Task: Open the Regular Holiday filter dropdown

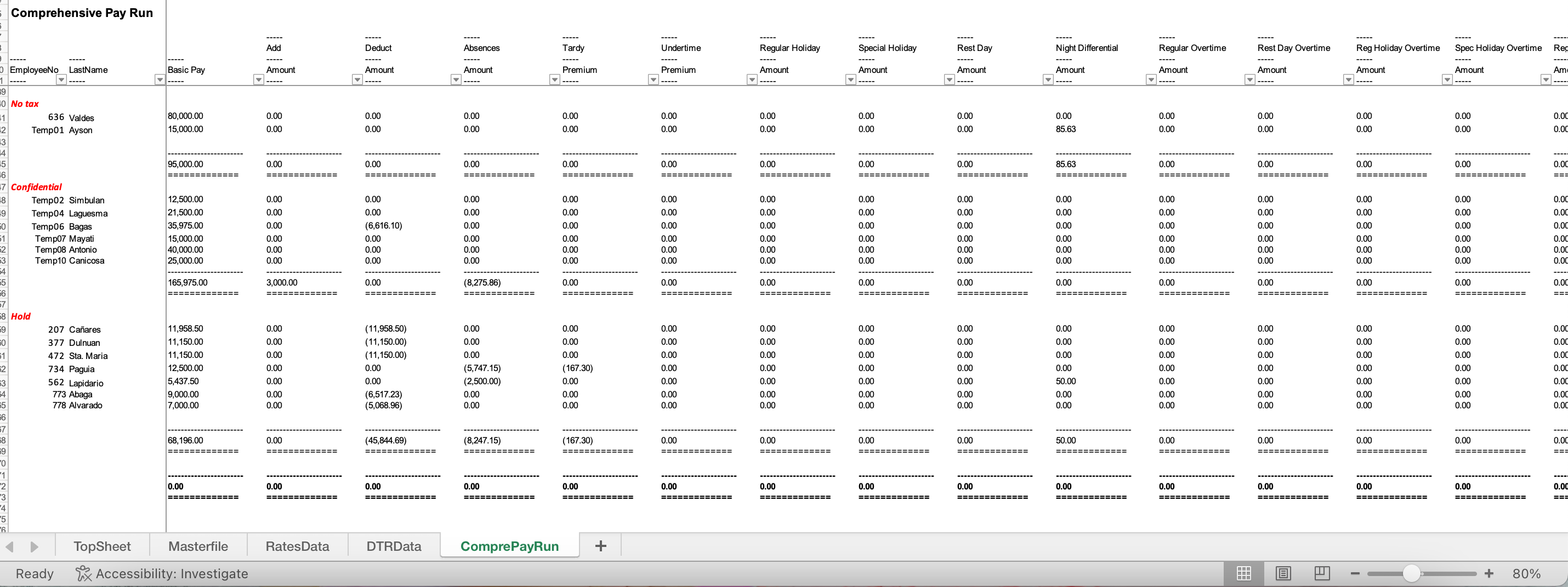Action: click(850, 79)
